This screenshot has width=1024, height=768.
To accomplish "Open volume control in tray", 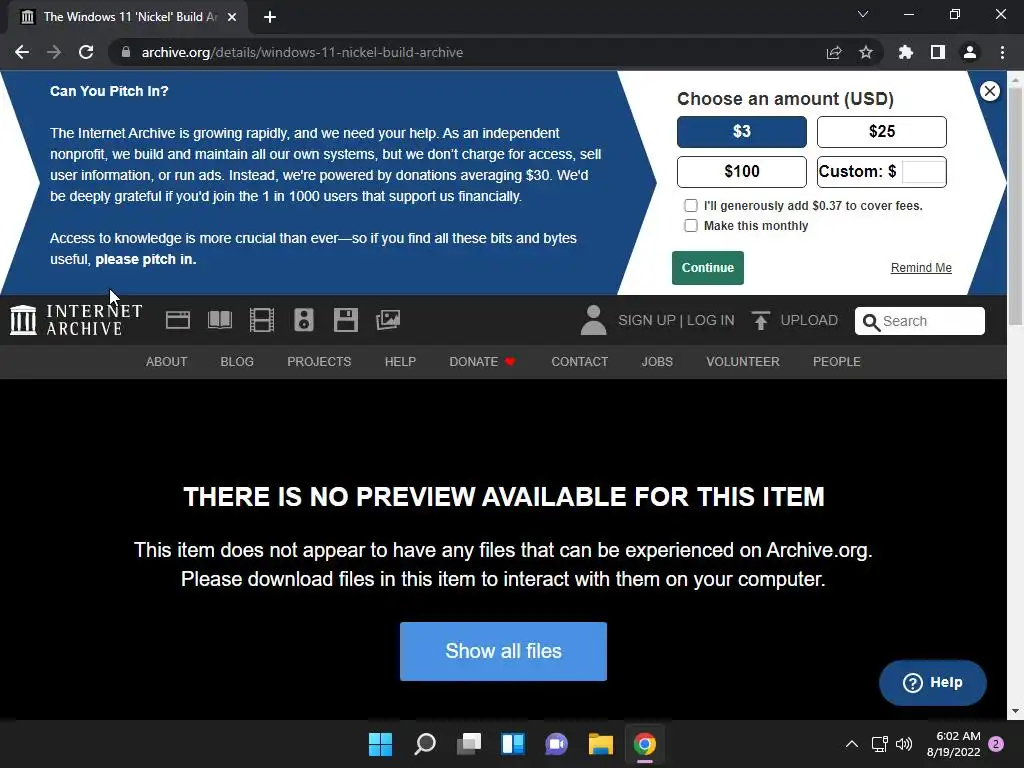I will click(x=904, y=744).
